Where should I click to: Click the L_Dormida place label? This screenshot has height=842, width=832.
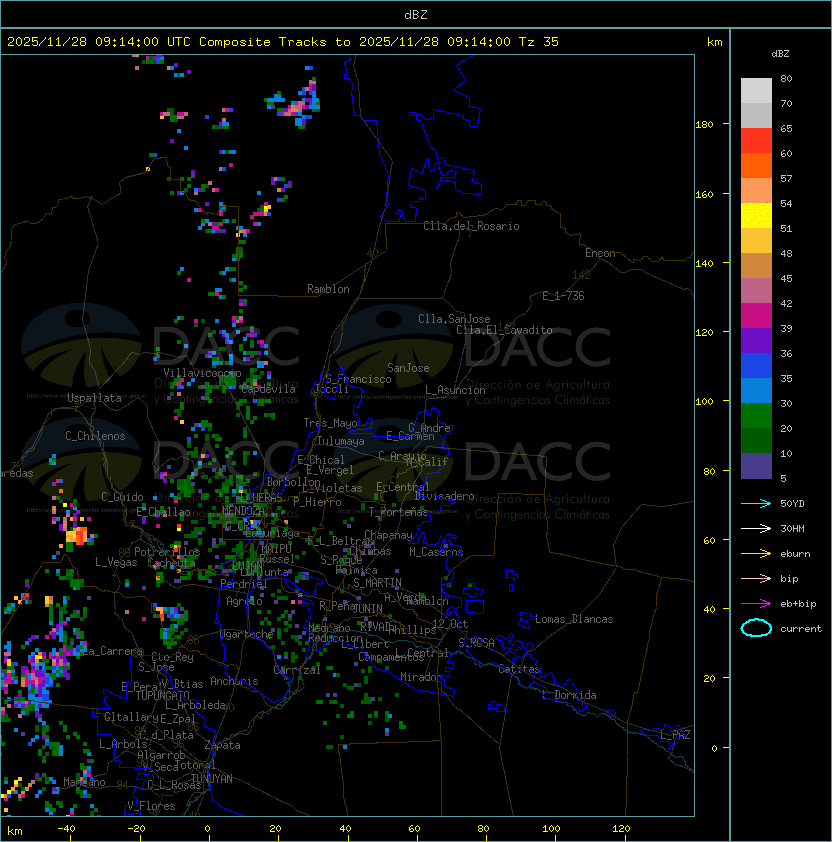(569, 695)
